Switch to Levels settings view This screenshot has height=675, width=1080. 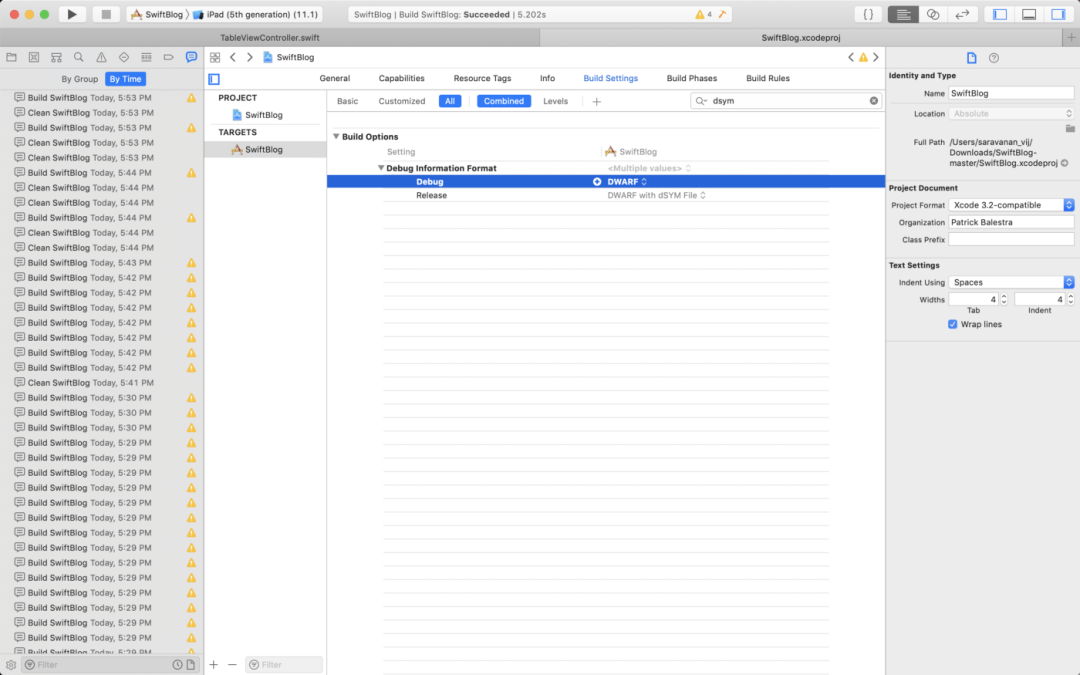(x=555, y=101)
